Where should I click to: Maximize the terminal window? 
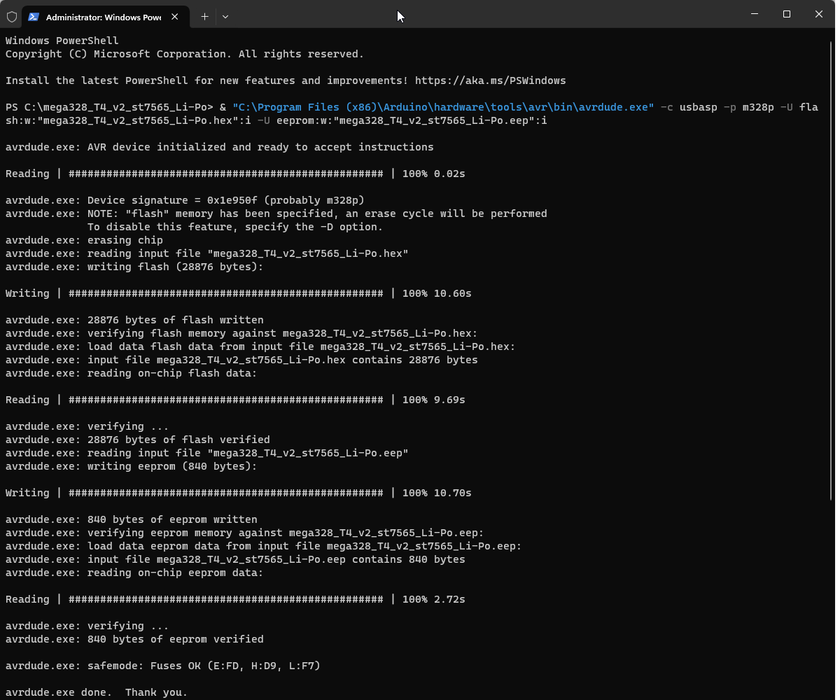pos(786,14)
